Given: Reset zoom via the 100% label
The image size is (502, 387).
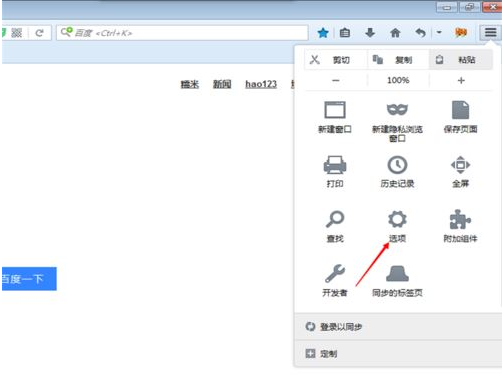Looking at the screenshot, I should coord(398,80).
